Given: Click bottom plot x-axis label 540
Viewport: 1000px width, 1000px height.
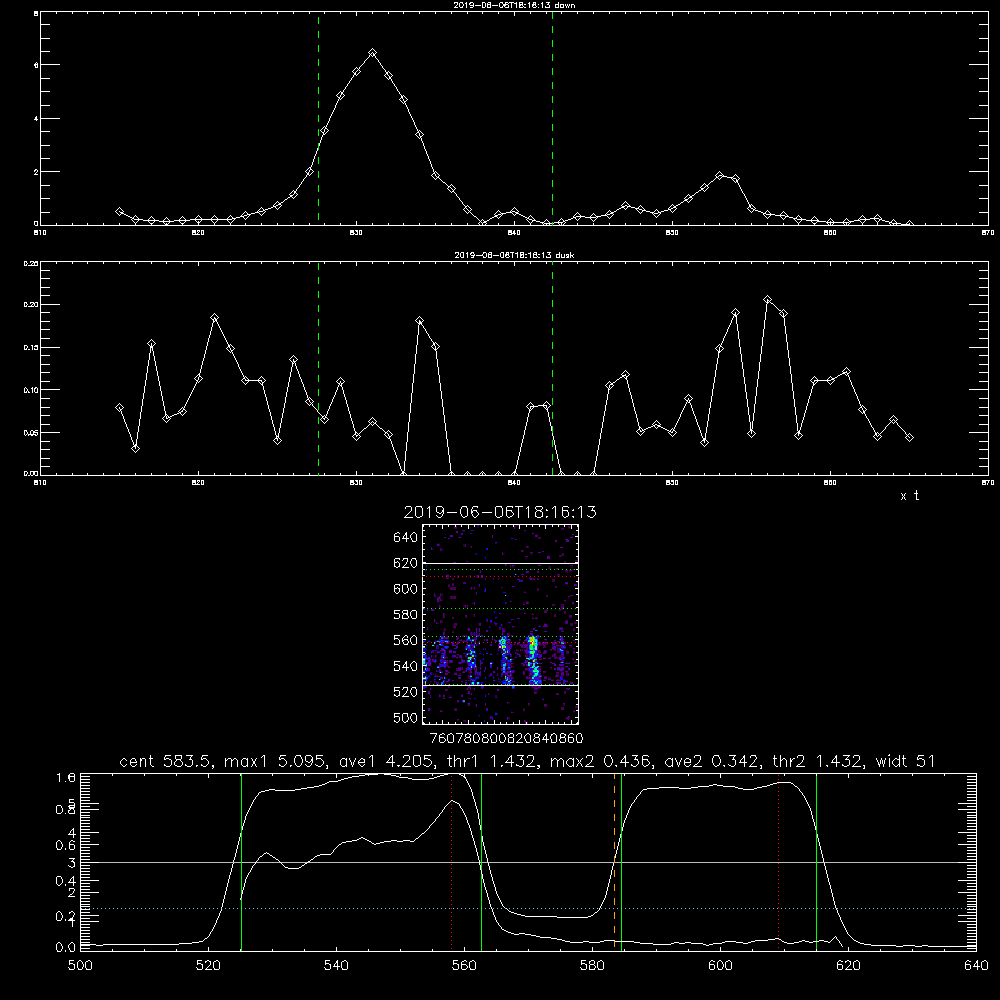Looking at the screenshot, I should point(336,965).
